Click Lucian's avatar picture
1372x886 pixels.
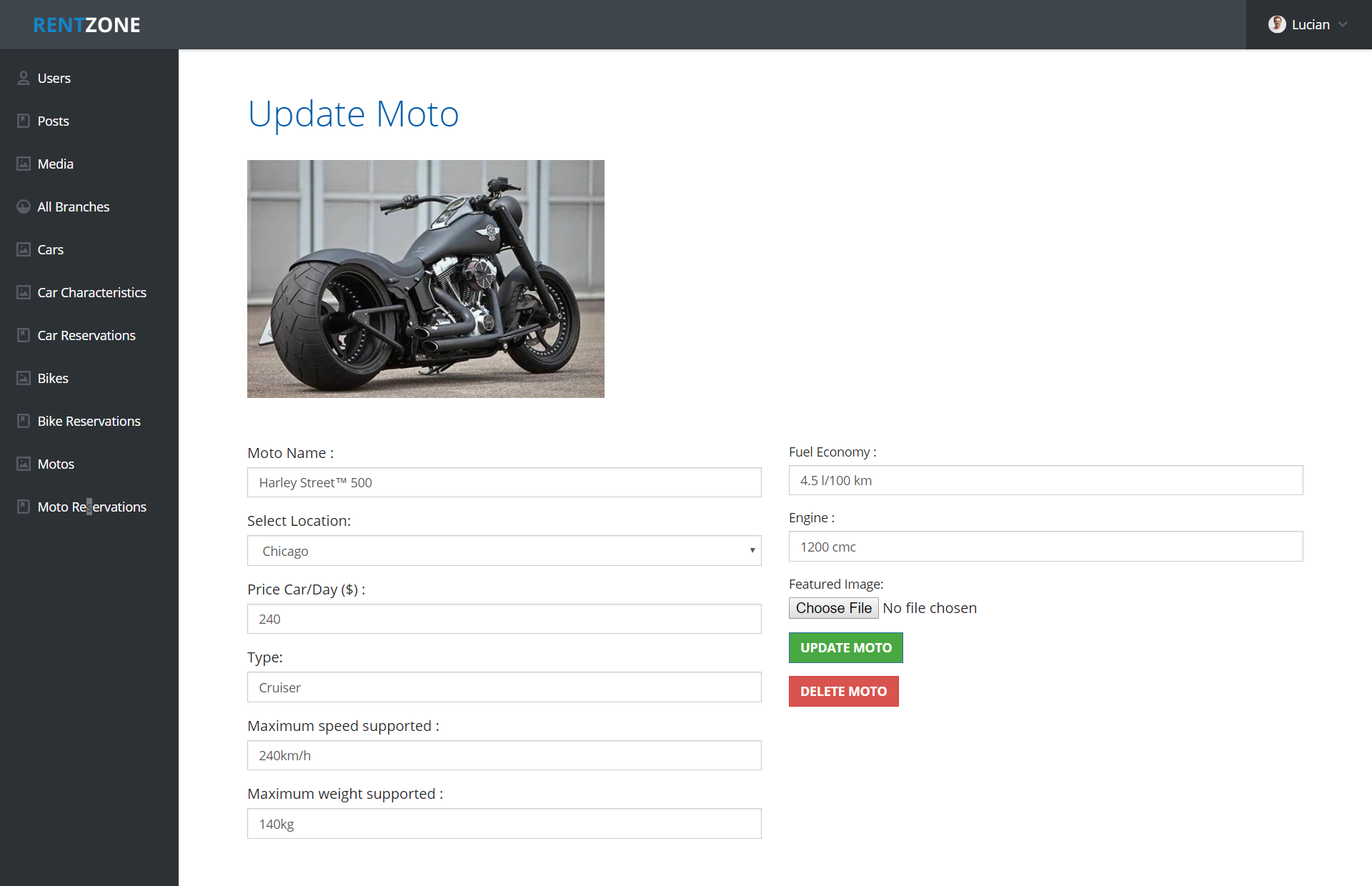pyautogui.click(x=1276, y=24)
